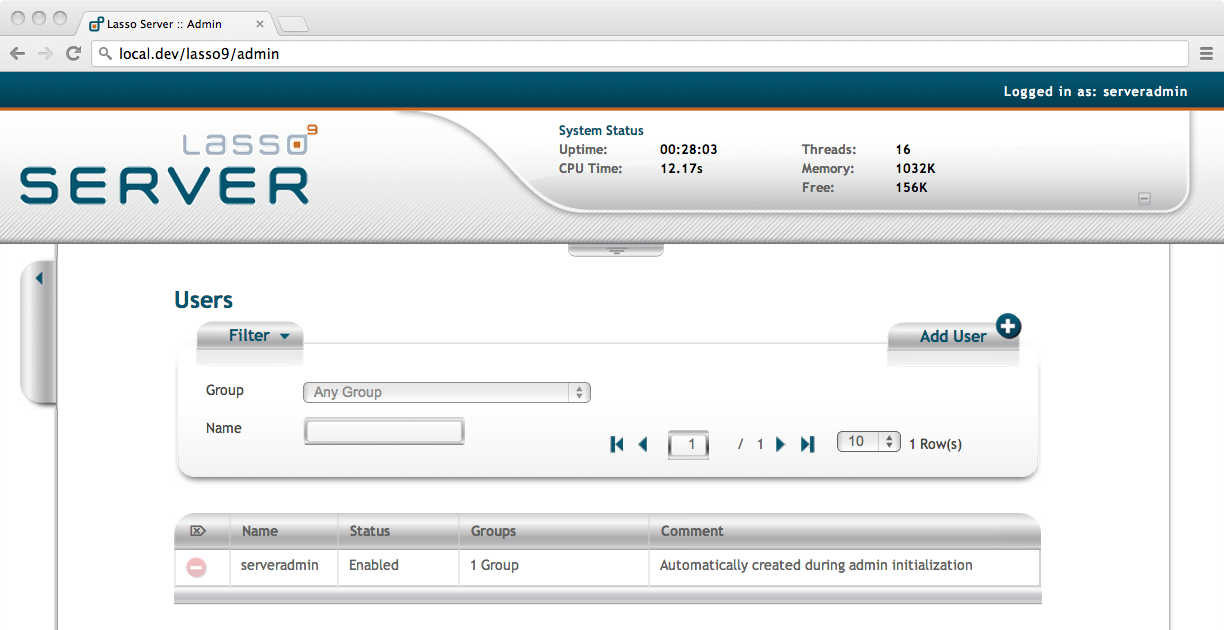
Task: Click the Automatically created comment cell
Action: pyautogui.click(x=816, y=566)
